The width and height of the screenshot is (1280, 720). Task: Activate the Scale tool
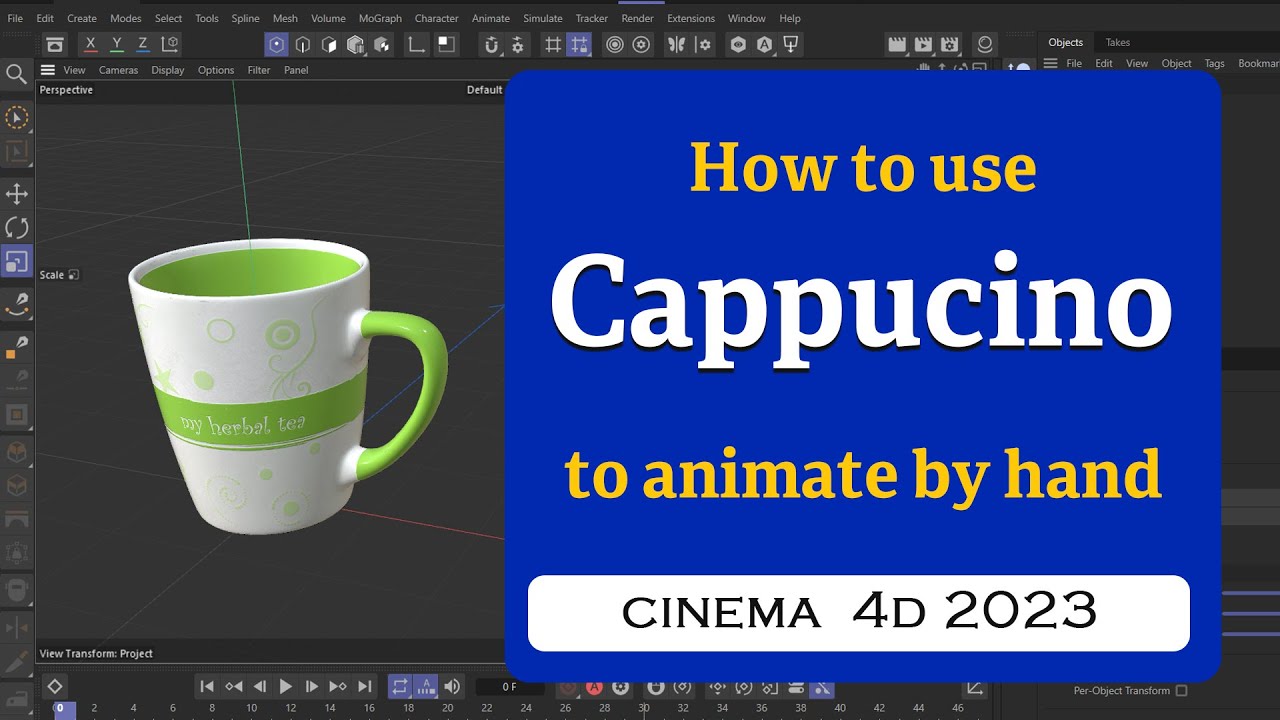click(17, 262)
